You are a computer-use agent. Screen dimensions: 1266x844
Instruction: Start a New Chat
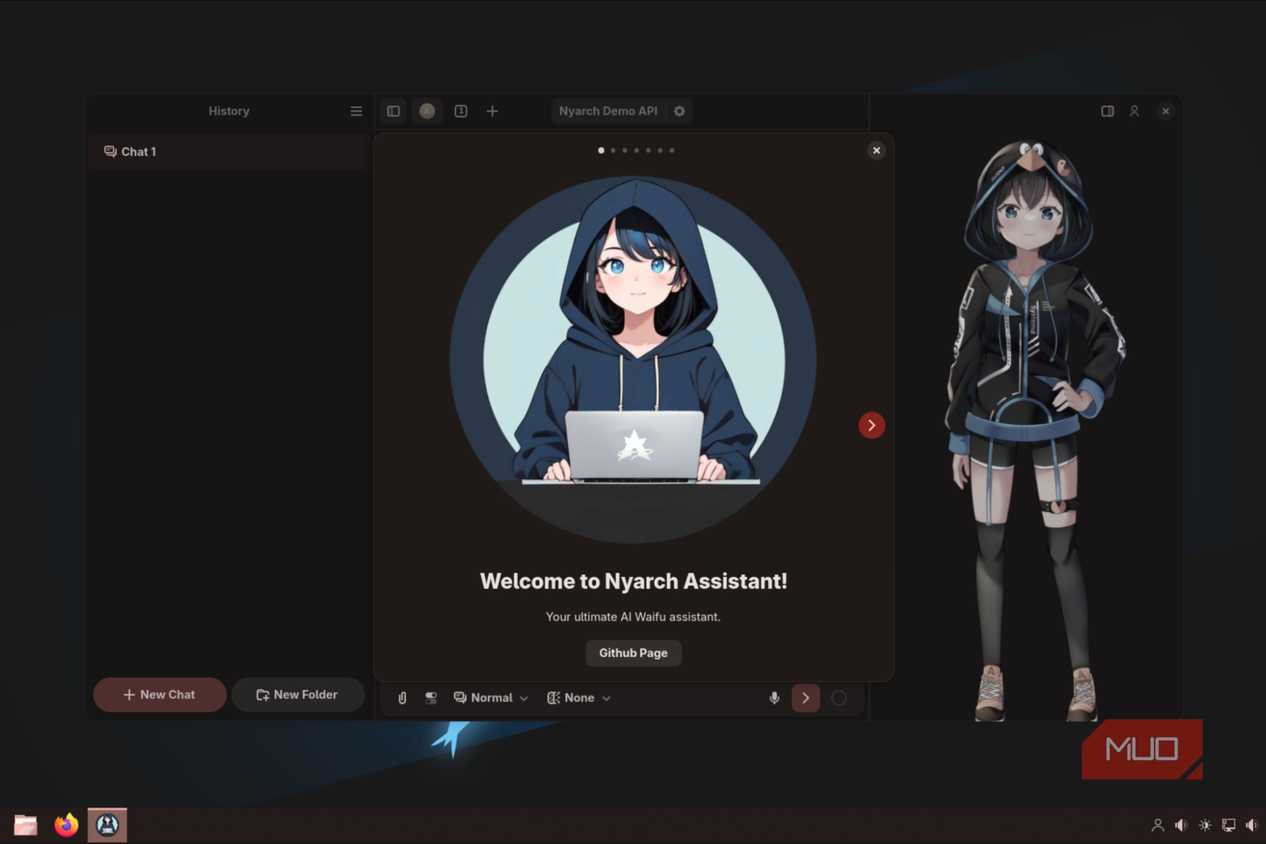tap(160, 695)
